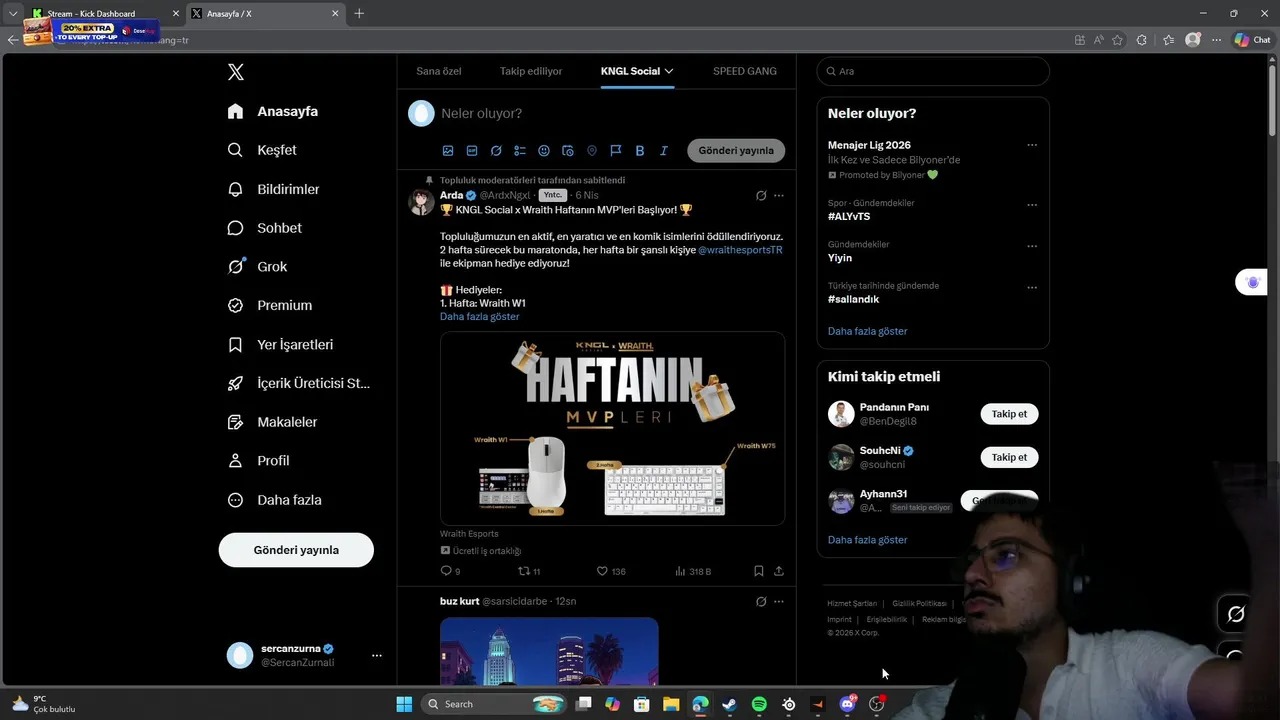1280x720 pixels.
Task: Open Keşfet explore page
Action: pyautogui.click(x=262, y=150)
